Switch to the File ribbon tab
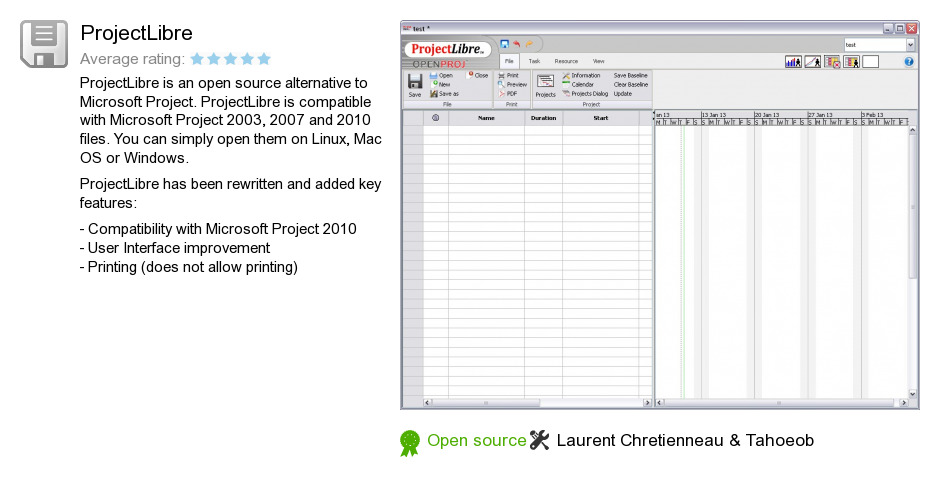Screen dimensions: 940x487 (509, 61)
